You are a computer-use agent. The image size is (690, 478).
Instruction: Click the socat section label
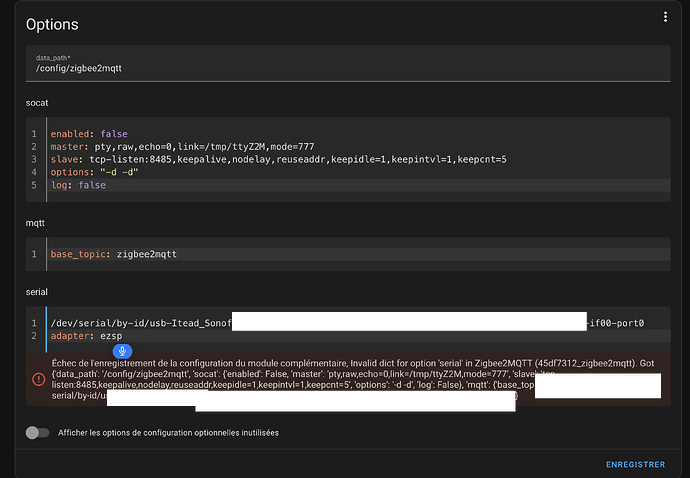pyautogui.click(x=38, y=103)
